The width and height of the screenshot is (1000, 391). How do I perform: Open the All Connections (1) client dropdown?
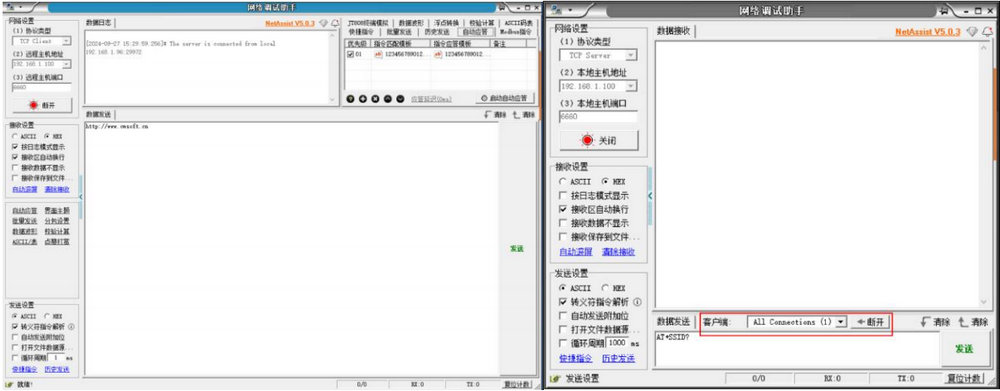point(841,322)
